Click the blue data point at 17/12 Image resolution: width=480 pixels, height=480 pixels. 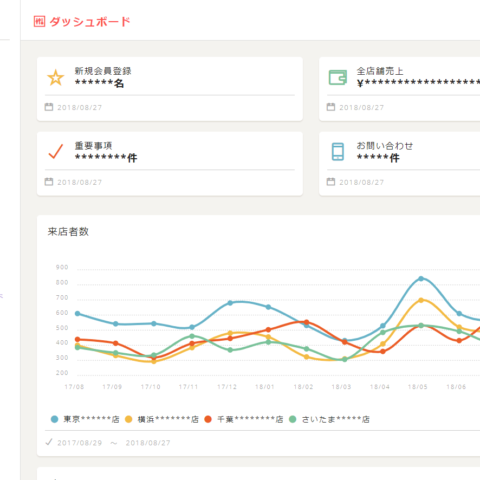[230, 303]
